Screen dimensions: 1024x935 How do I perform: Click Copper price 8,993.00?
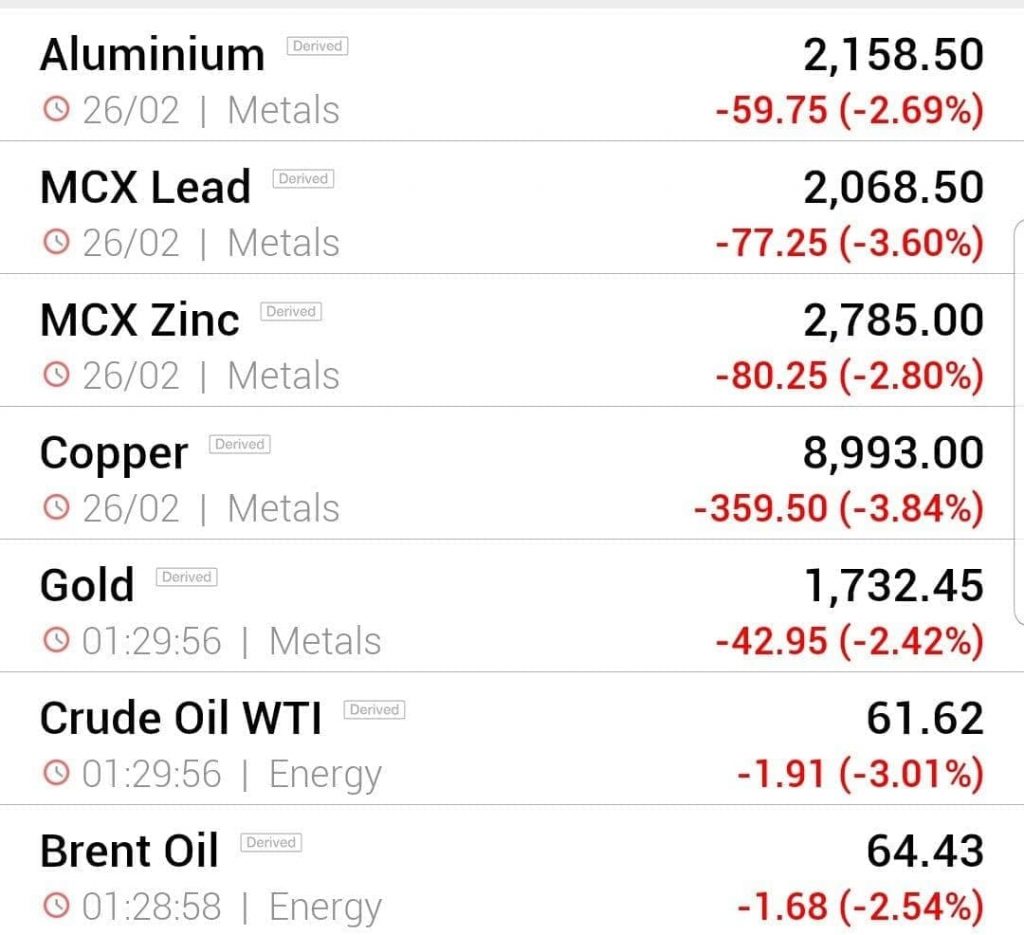point(893,452)
